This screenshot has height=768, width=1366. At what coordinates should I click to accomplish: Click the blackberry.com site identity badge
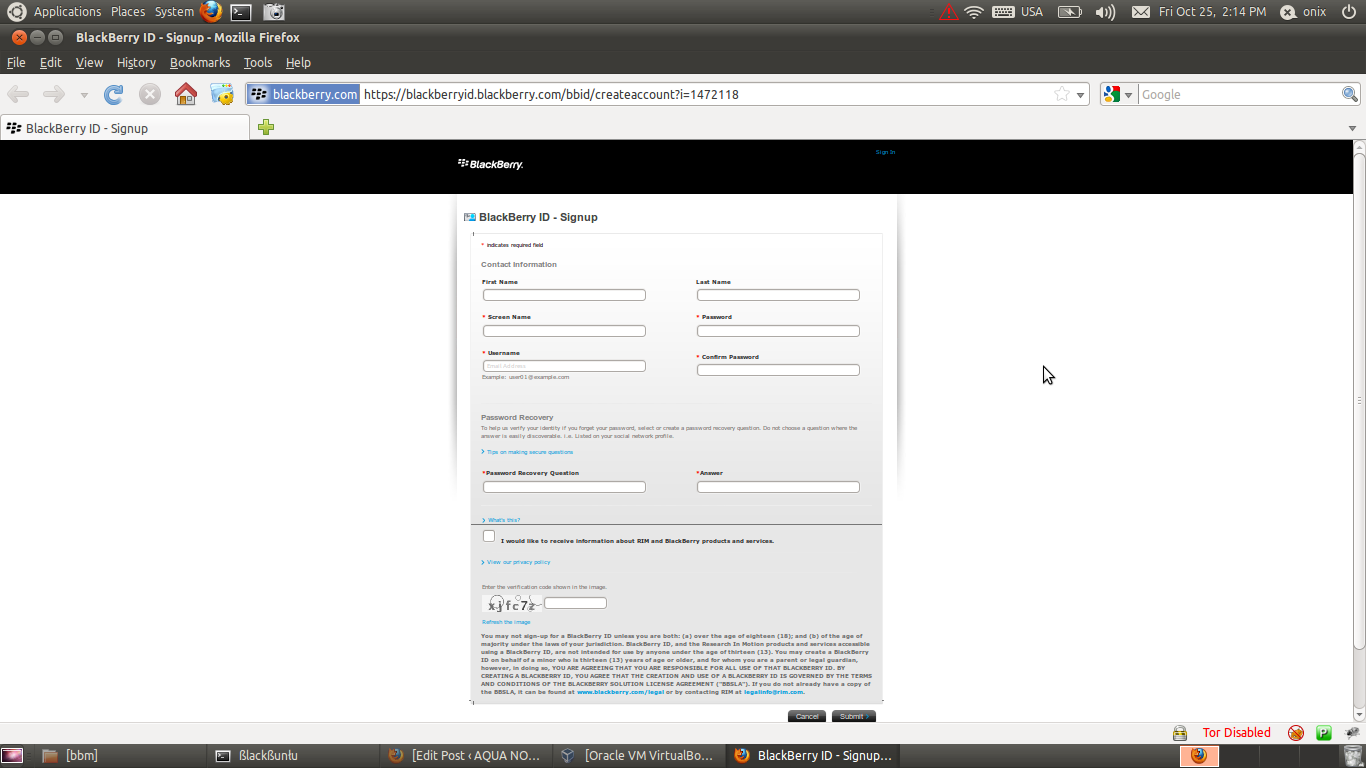tap(303, 94)
